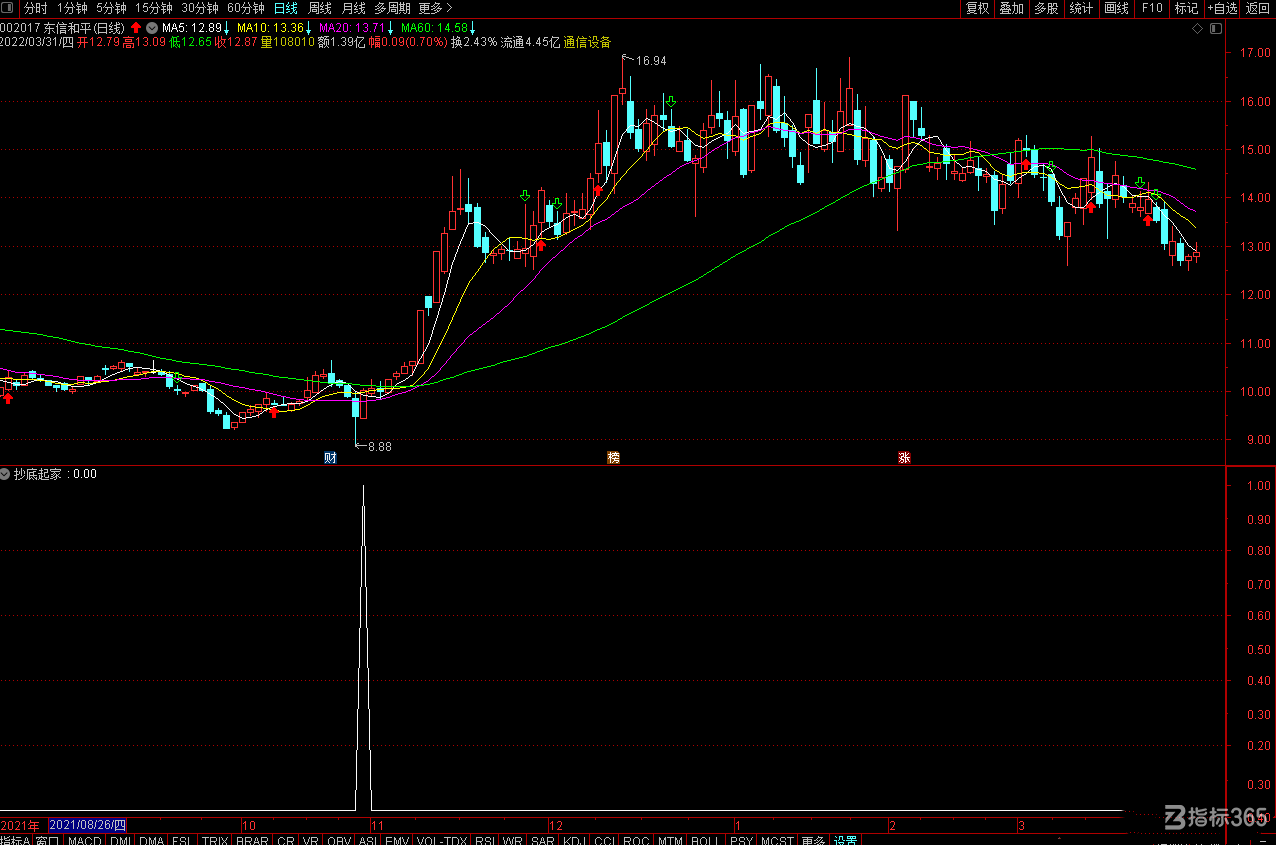Select the CR indicator
1276x845 pixels.
point(286,840)
